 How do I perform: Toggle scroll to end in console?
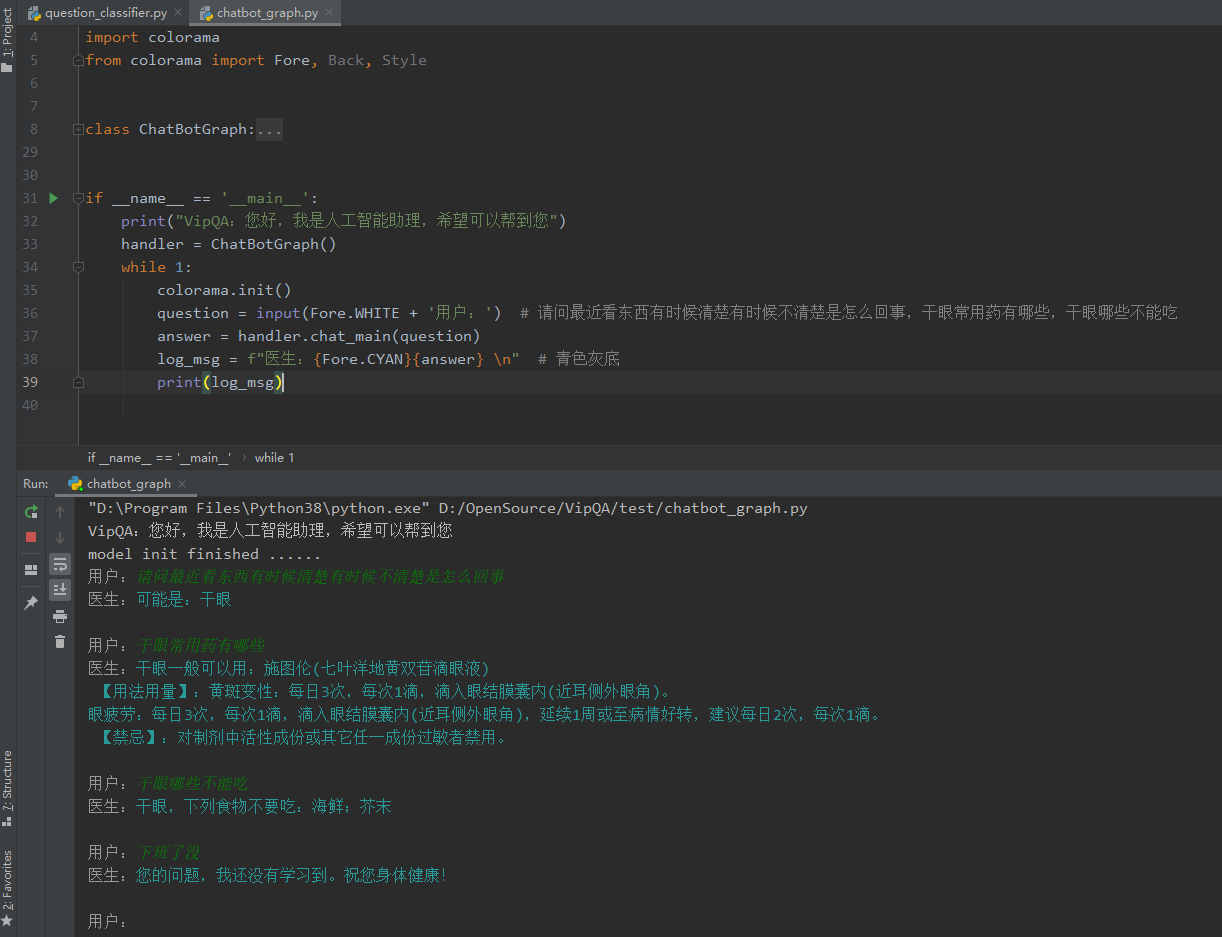pyautogui.click(x=60, y=590)
